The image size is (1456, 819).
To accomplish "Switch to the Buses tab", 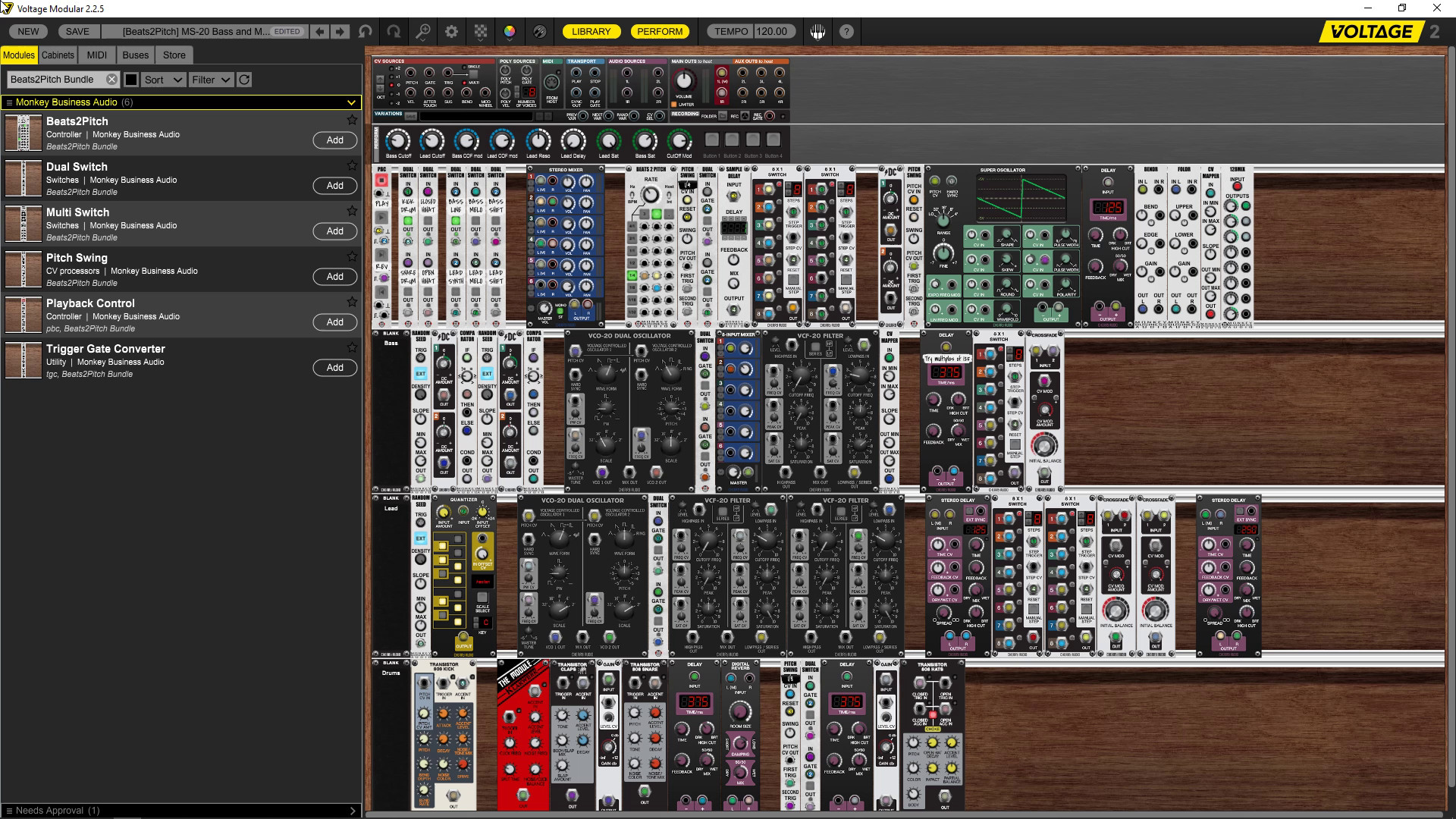I will [135, 55].
